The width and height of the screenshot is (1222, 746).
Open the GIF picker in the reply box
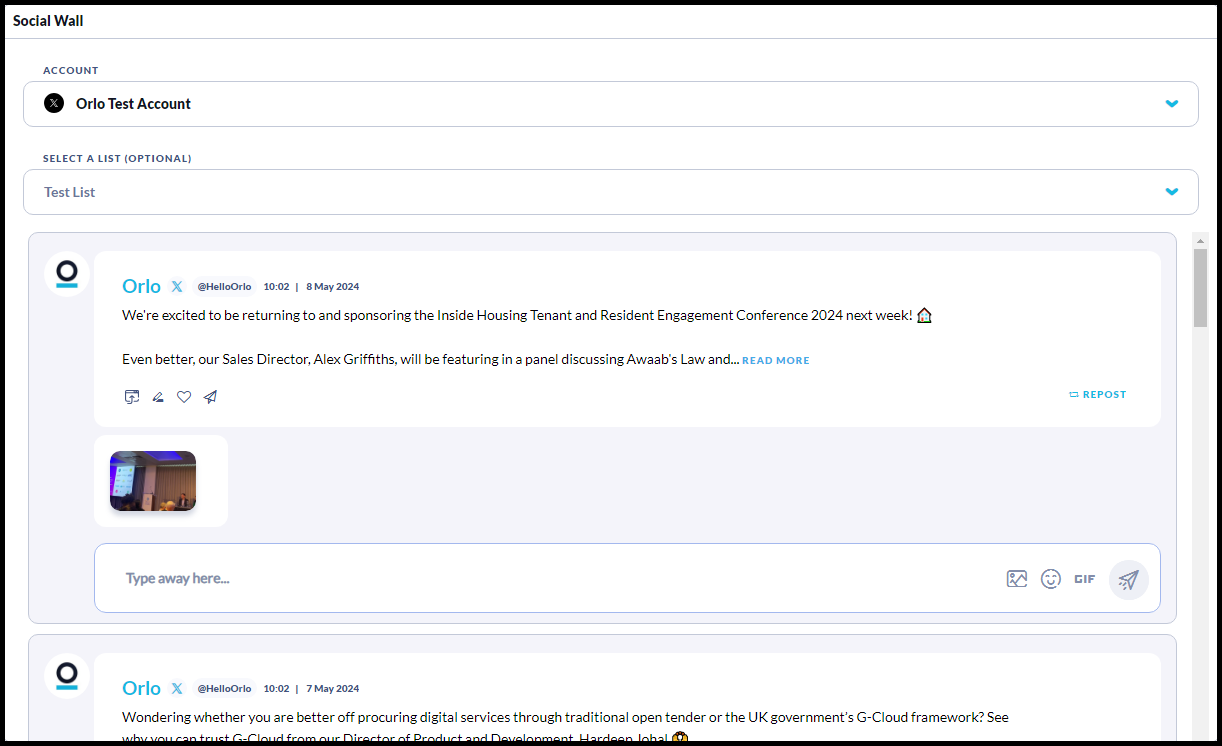click(x=1085, y=579)
